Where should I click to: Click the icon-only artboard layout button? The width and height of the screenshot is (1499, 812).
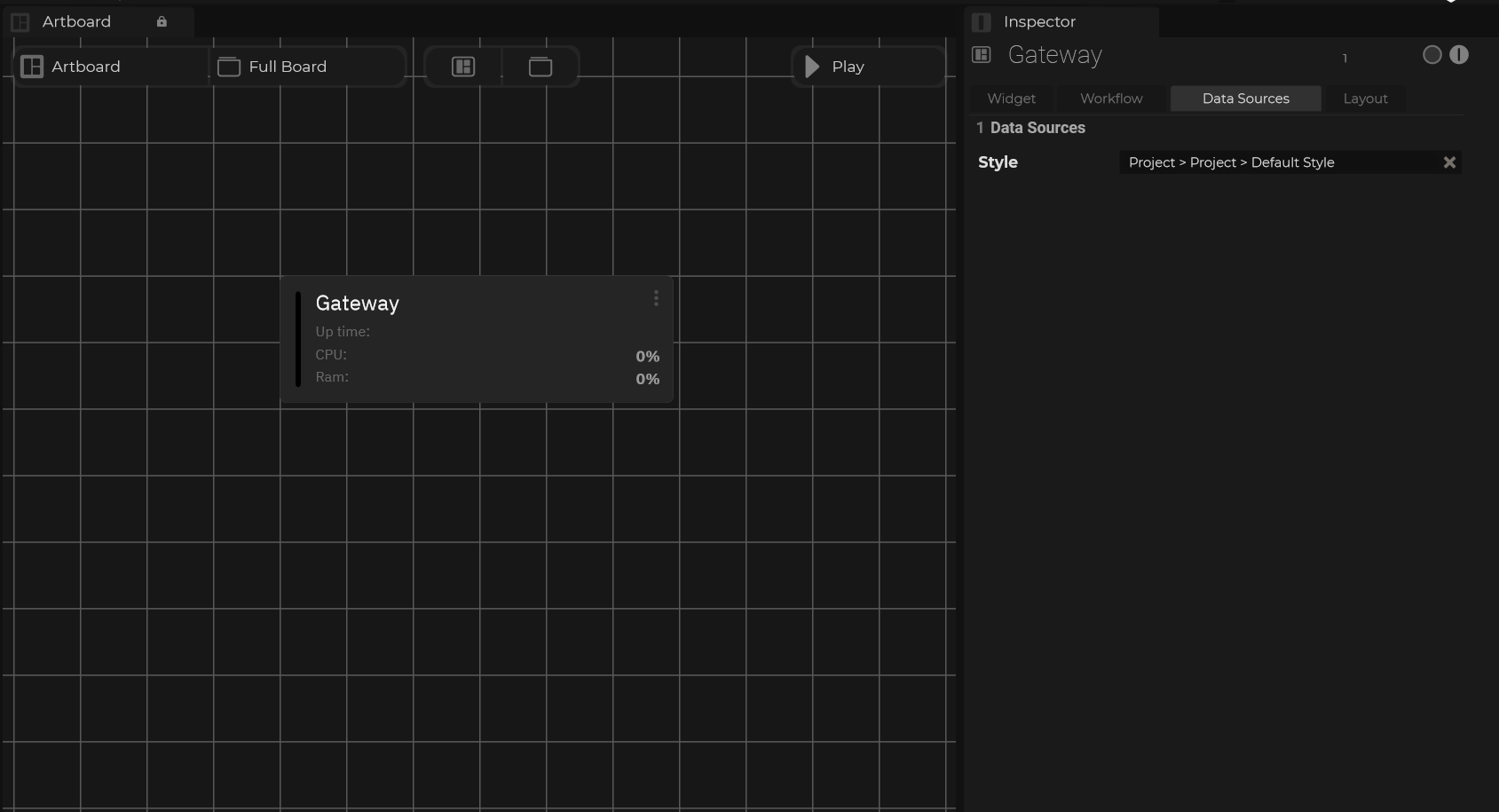point(463,67)
